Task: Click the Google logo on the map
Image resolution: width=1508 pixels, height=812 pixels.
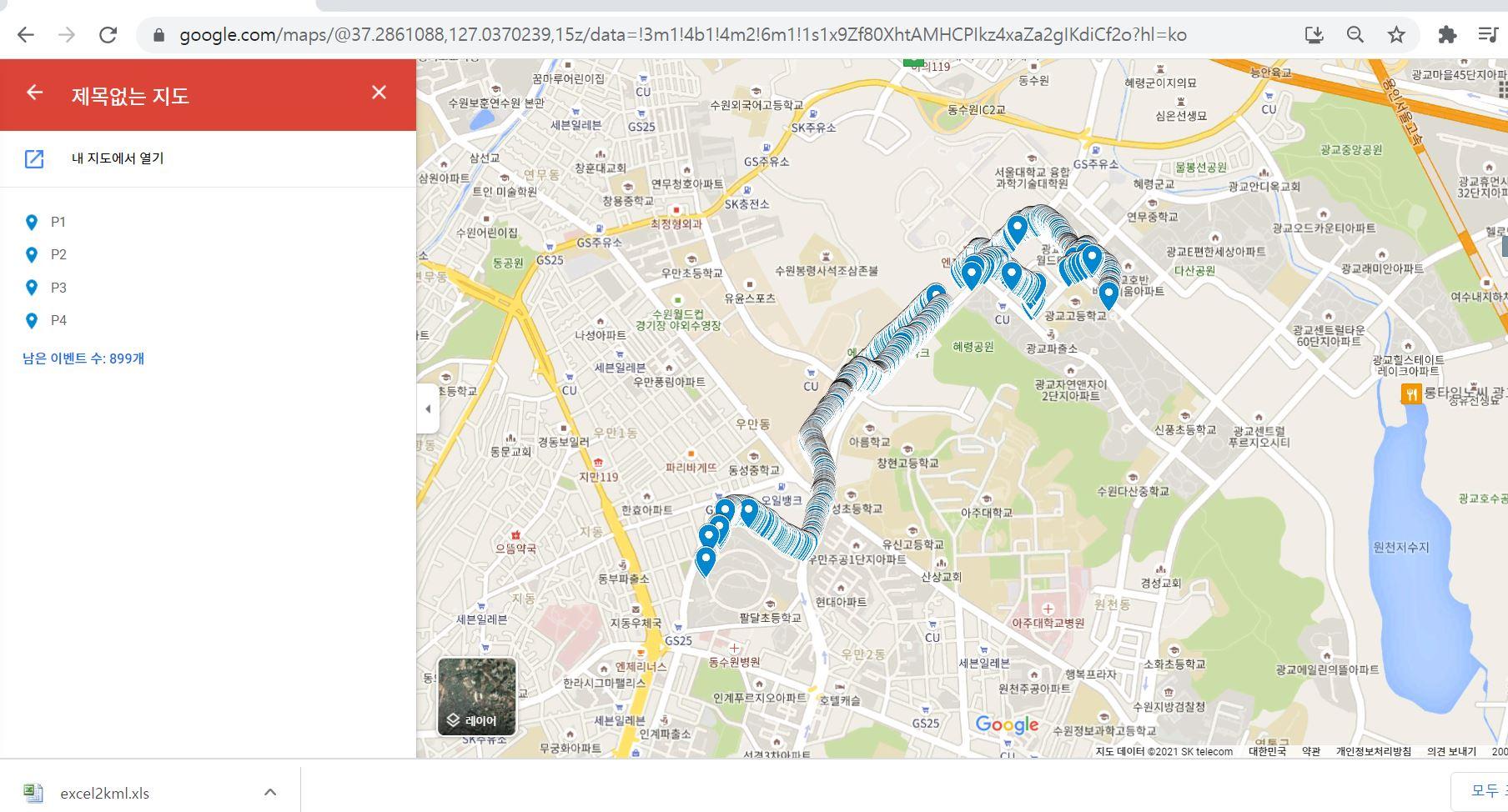Action: (1006, 724)
